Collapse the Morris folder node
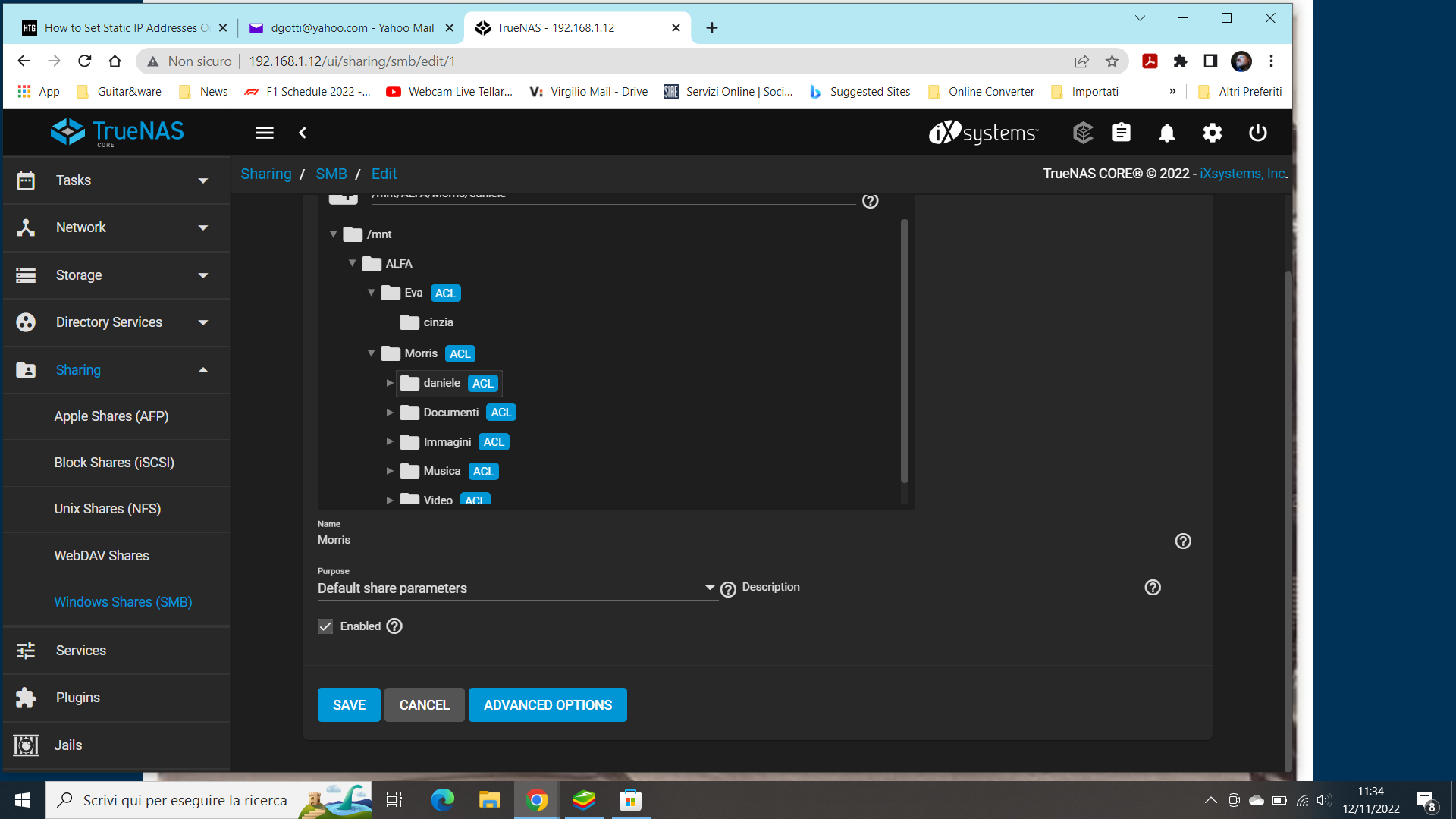Viewport: 1456px width, 819px height. (x=371, y=353)
